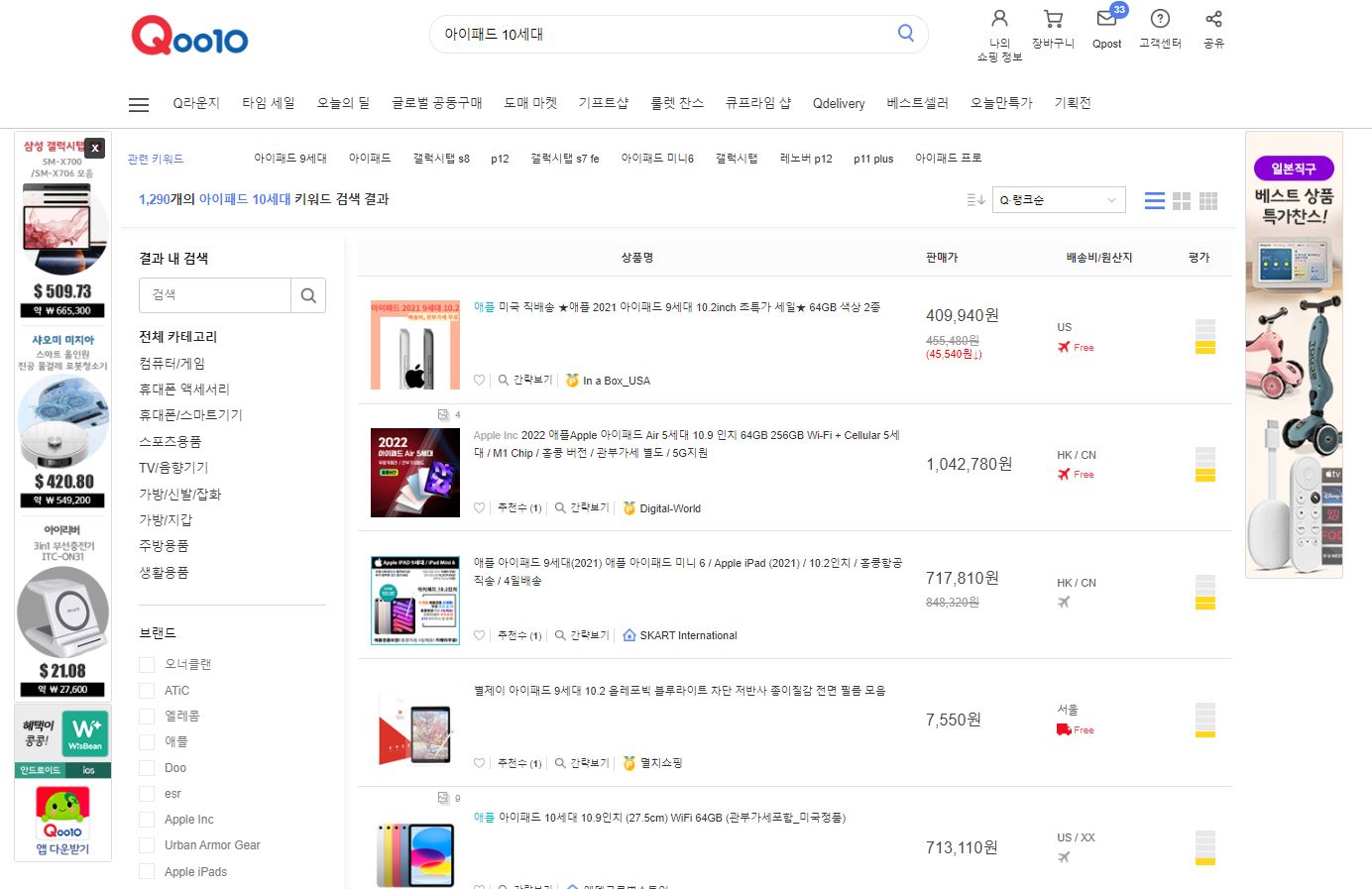Open the iPad 9th gen 409,940원 product thumbnail
Image resolution: width=1372 pixels, height=889 pixels.
pyautogui.click(x=415, y=345)
